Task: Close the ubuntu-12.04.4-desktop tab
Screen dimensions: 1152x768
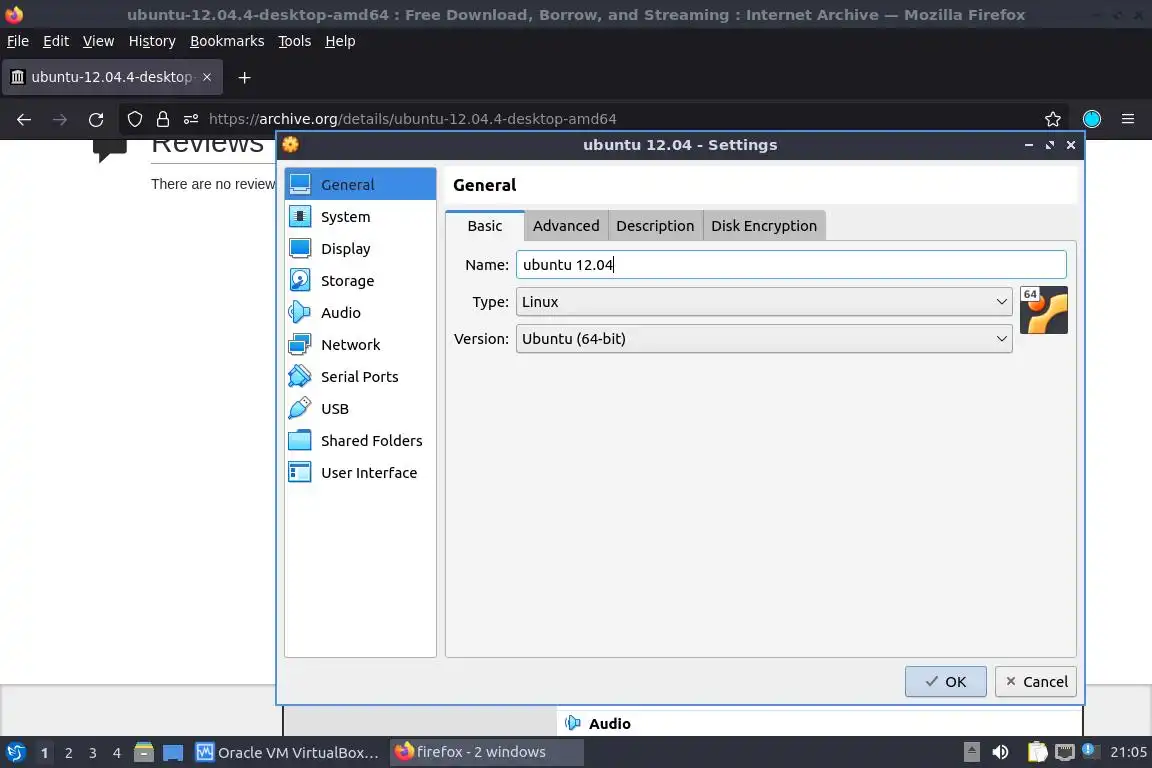Action: pos(207,77)
